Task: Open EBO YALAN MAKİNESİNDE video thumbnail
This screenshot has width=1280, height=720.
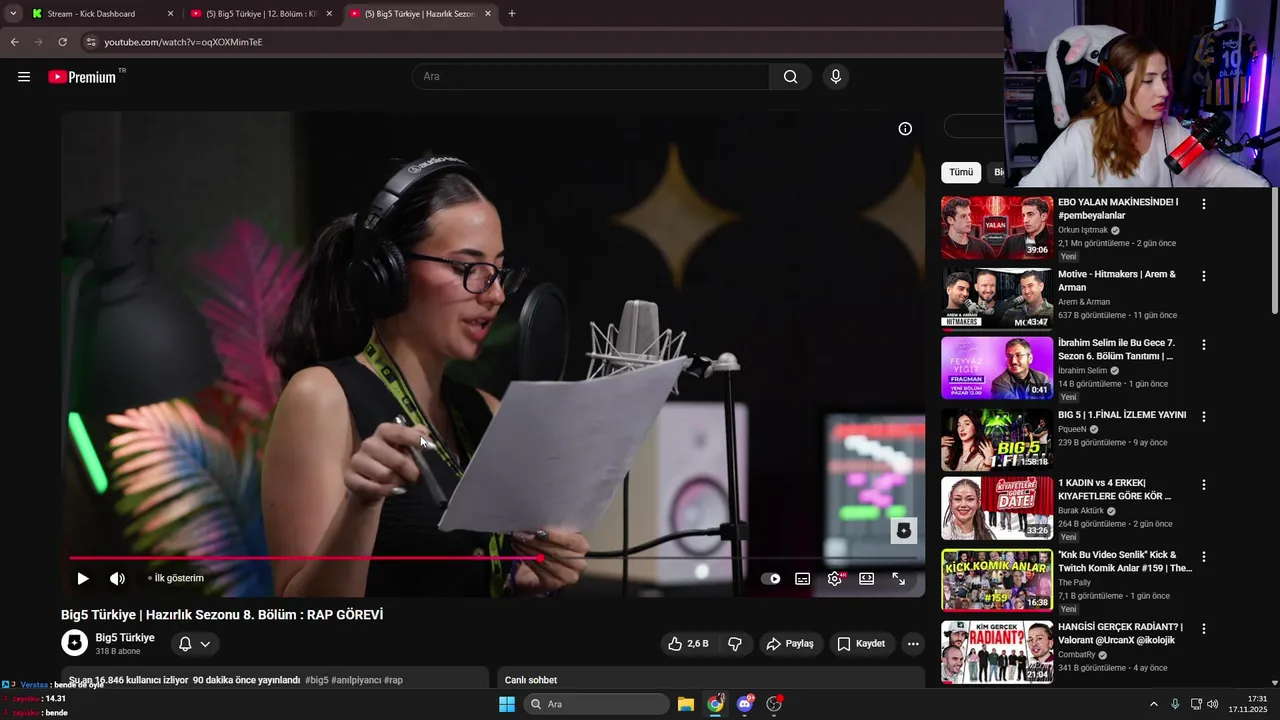Action: point(997,228)
